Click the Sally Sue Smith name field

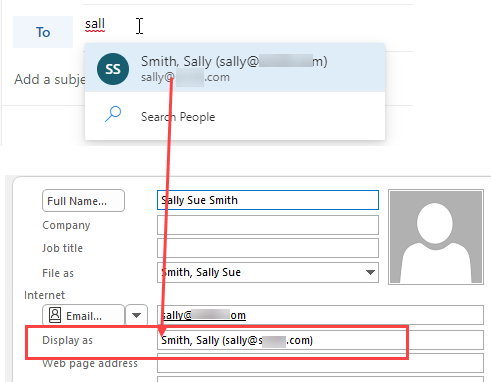(268, 200)
